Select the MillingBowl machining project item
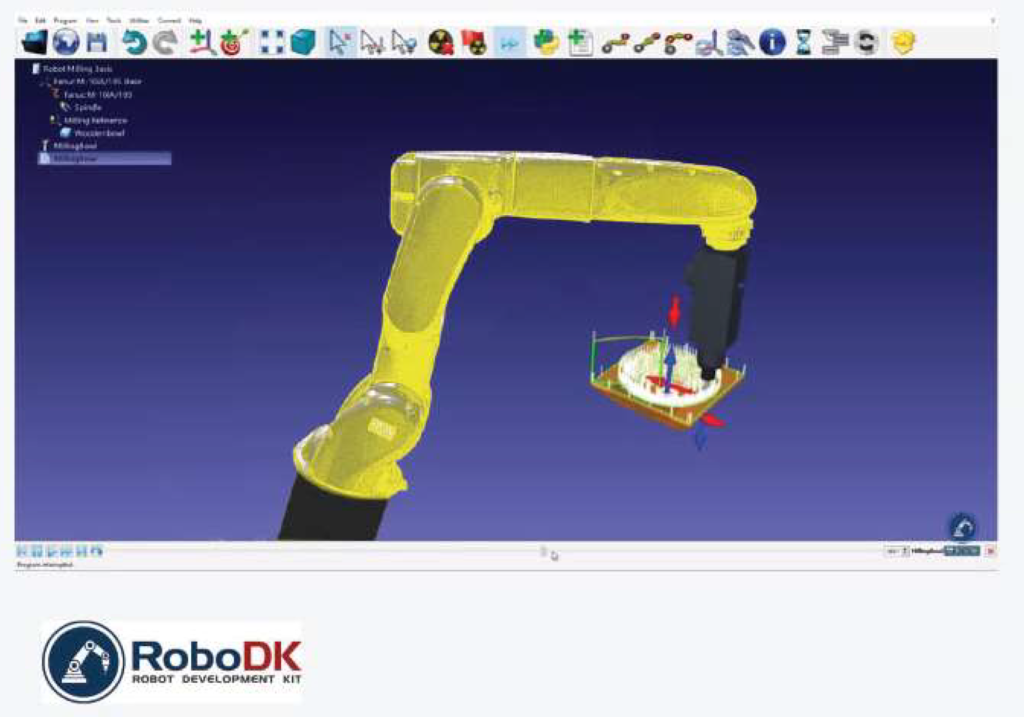1024x717 pixels. click(69, 146)
